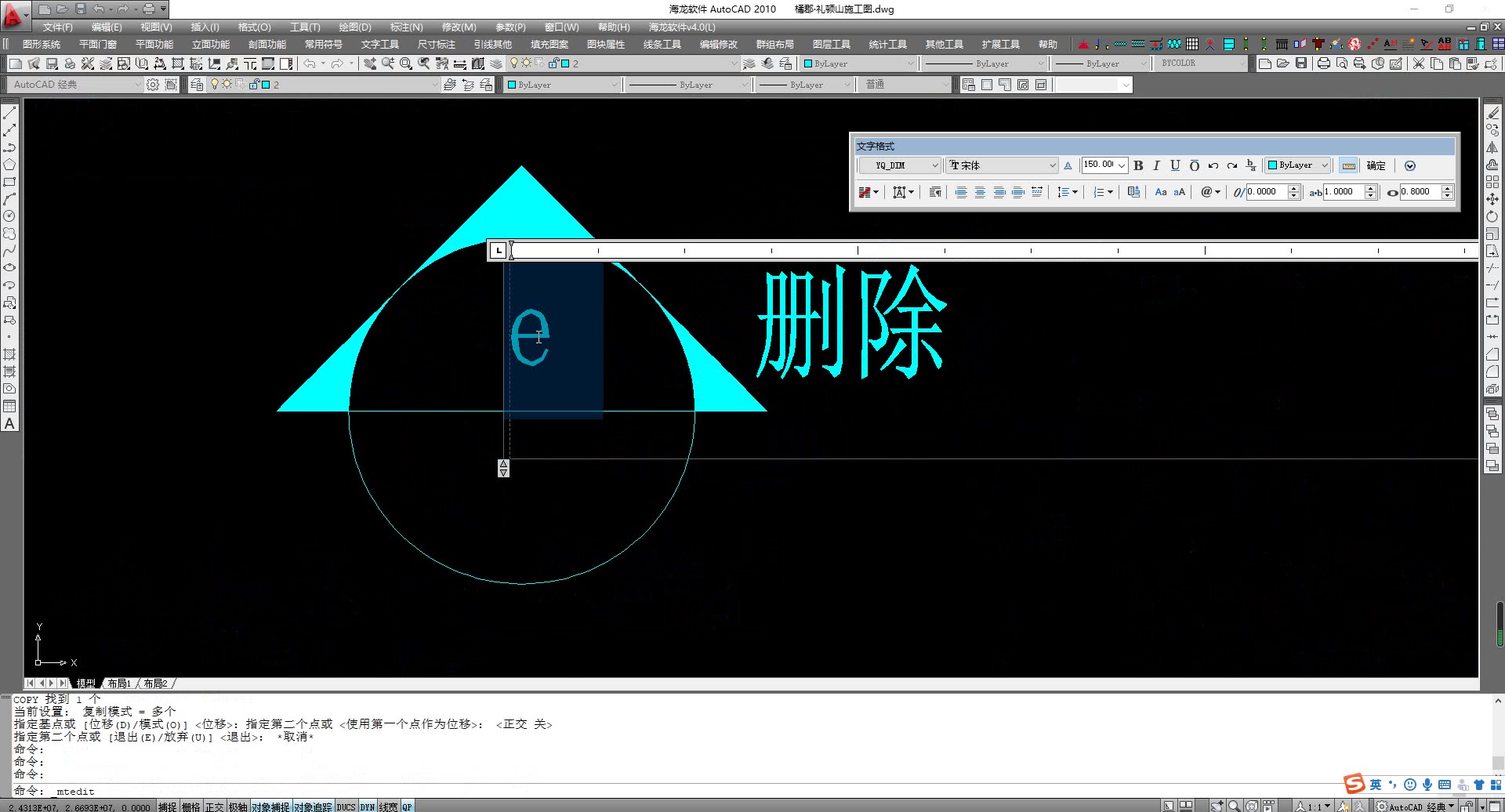Select the Bold formatting icon
The width and height of the screenshot is (1505, 812).
tap(1138, 165)
